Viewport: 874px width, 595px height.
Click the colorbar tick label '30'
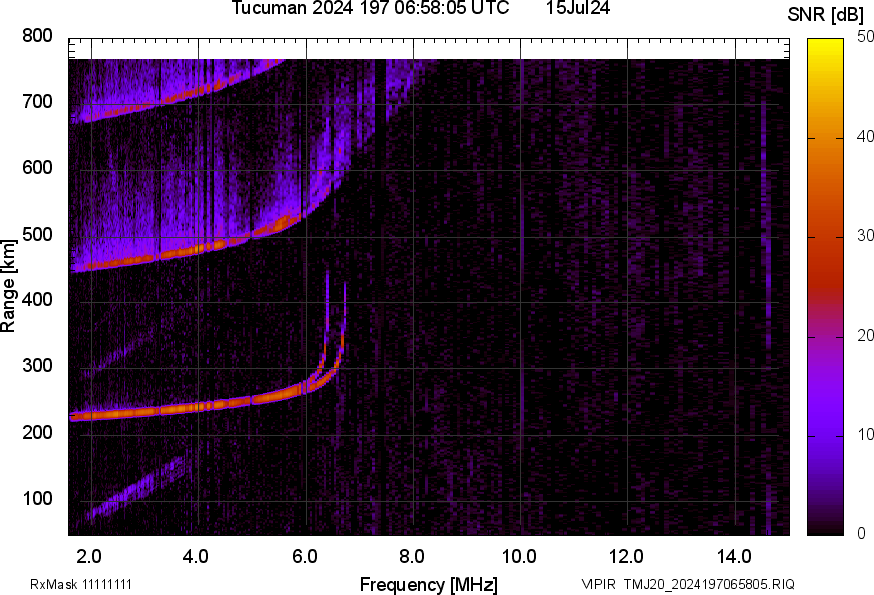[866, 235]
